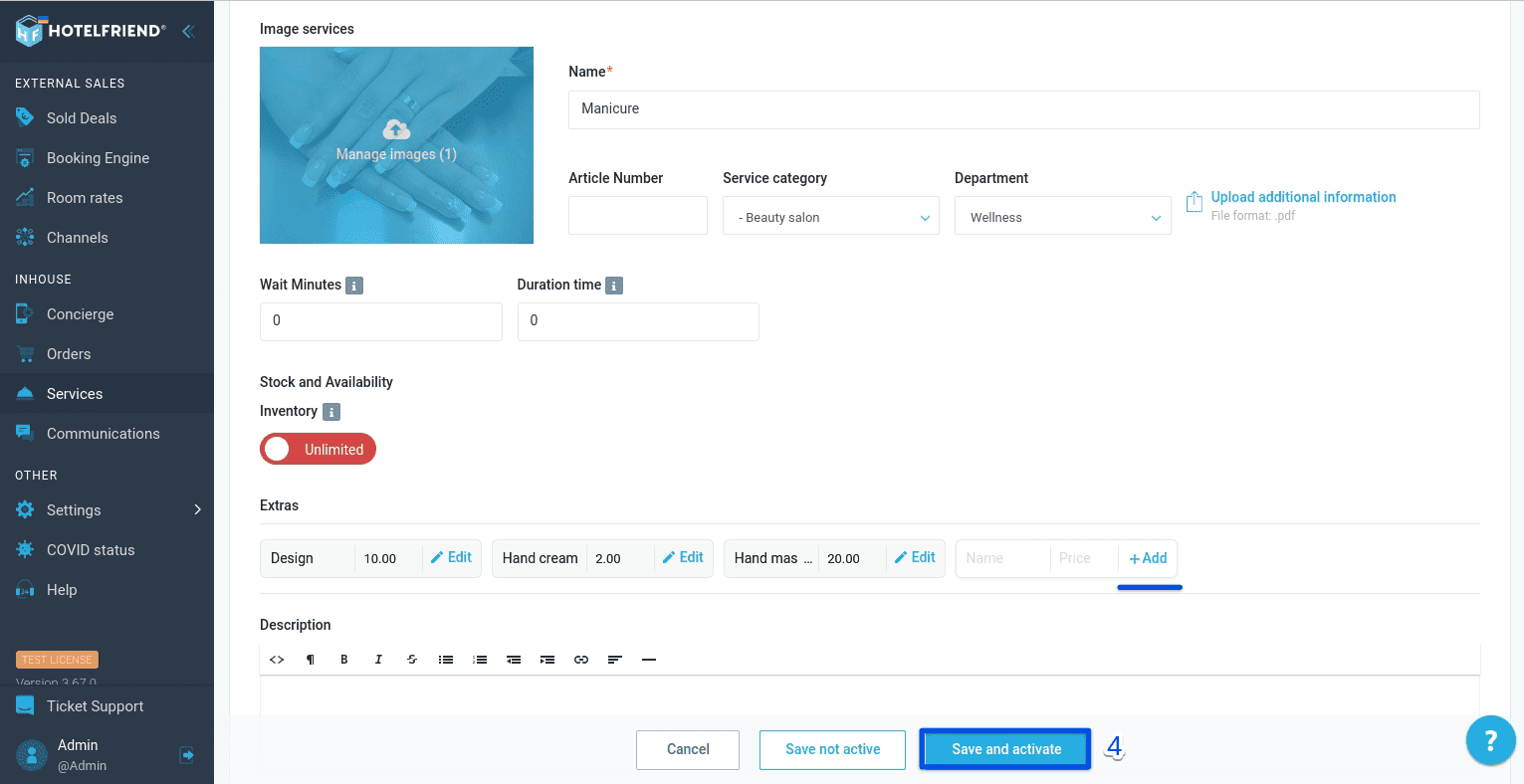Click the Duration time info icon
The image size is (1524, 784).
[614, 286]
